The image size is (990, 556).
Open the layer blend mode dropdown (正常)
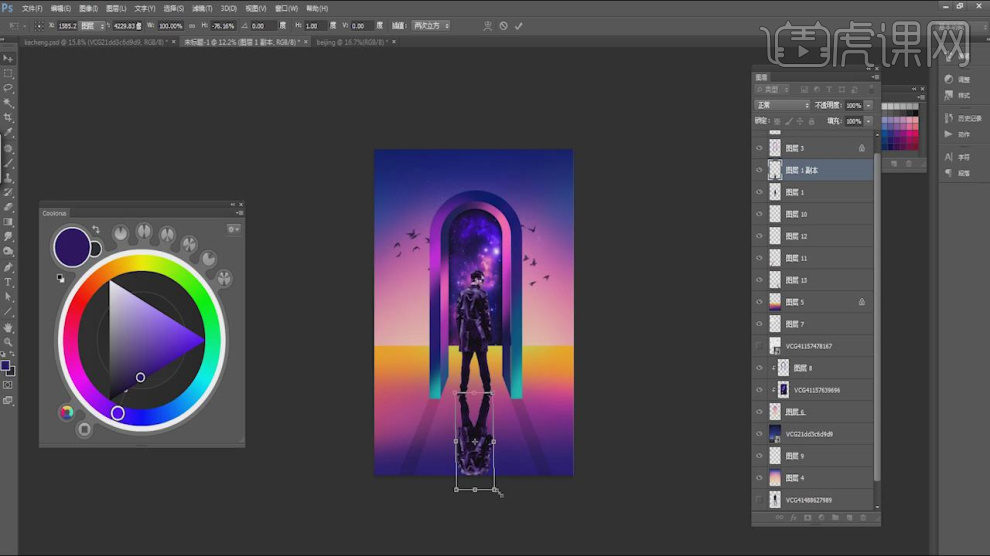pyautogui.click(x=782, y=105)
